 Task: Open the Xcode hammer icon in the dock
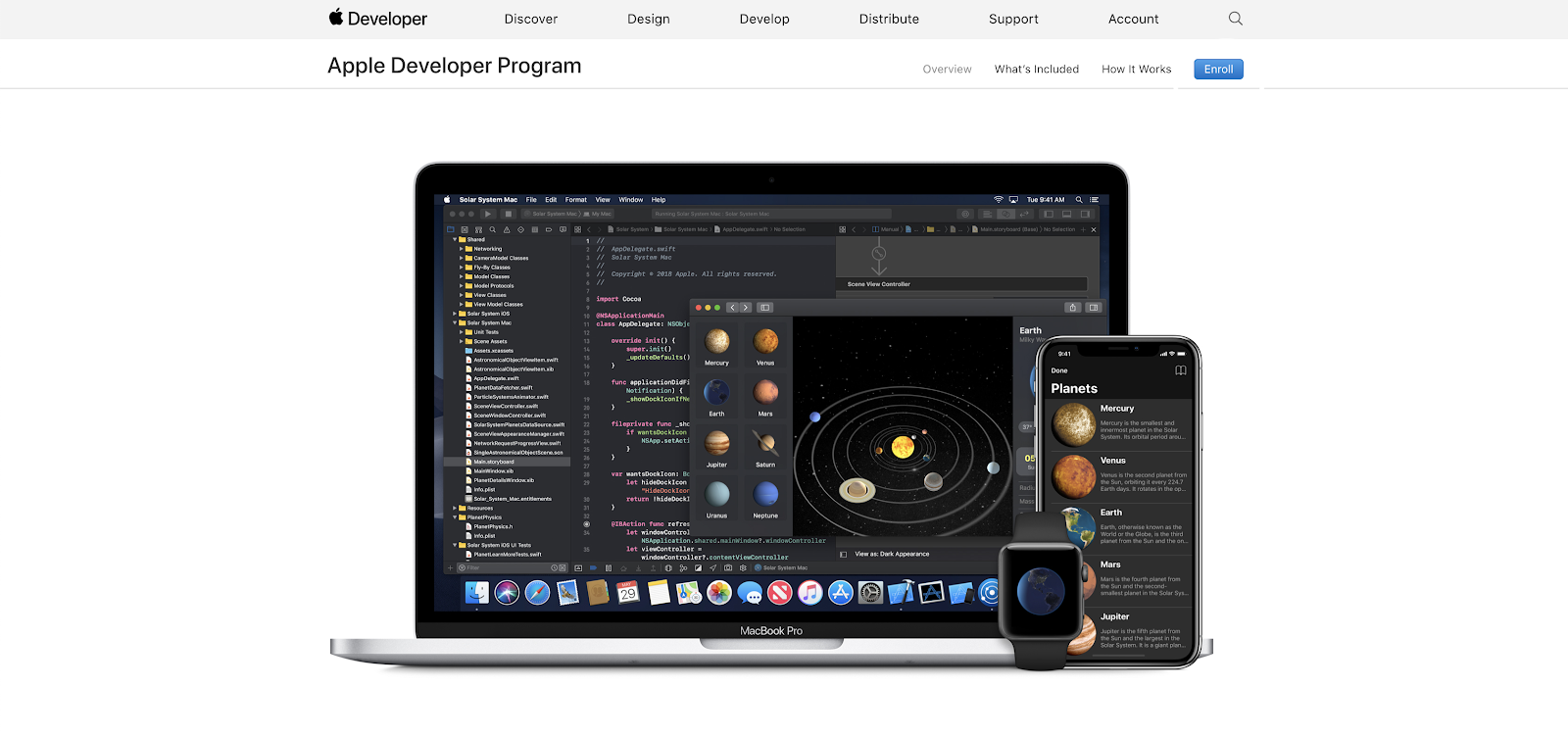[x=901, y=592]
